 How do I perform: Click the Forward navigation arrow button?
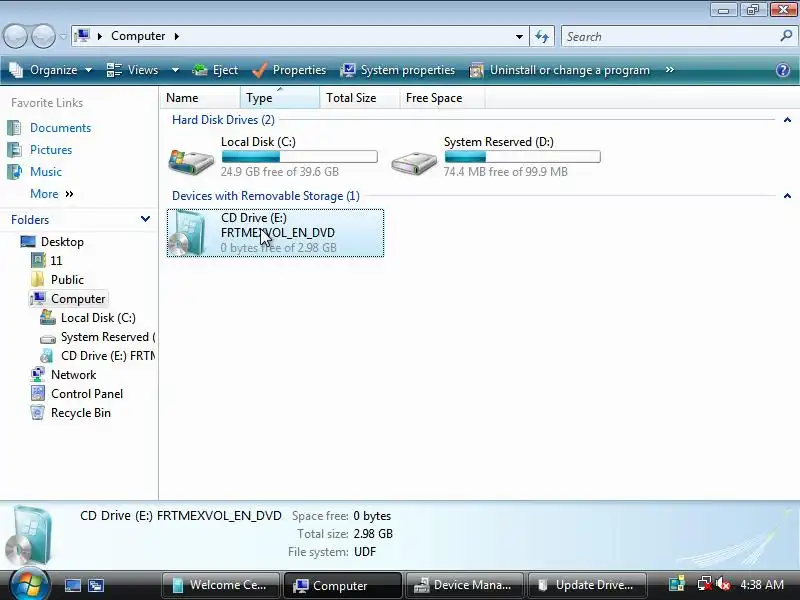tap(43, 36)
